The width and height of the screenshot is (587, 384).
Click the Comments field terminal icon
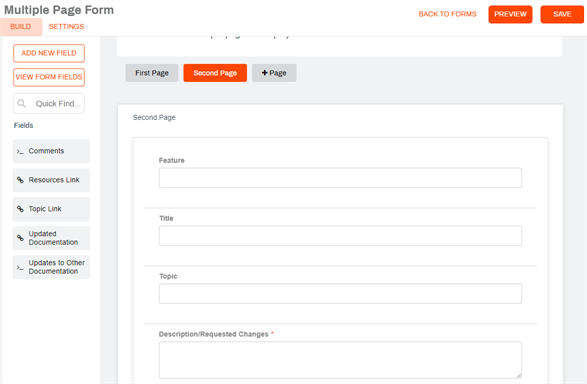coord(20,152)
